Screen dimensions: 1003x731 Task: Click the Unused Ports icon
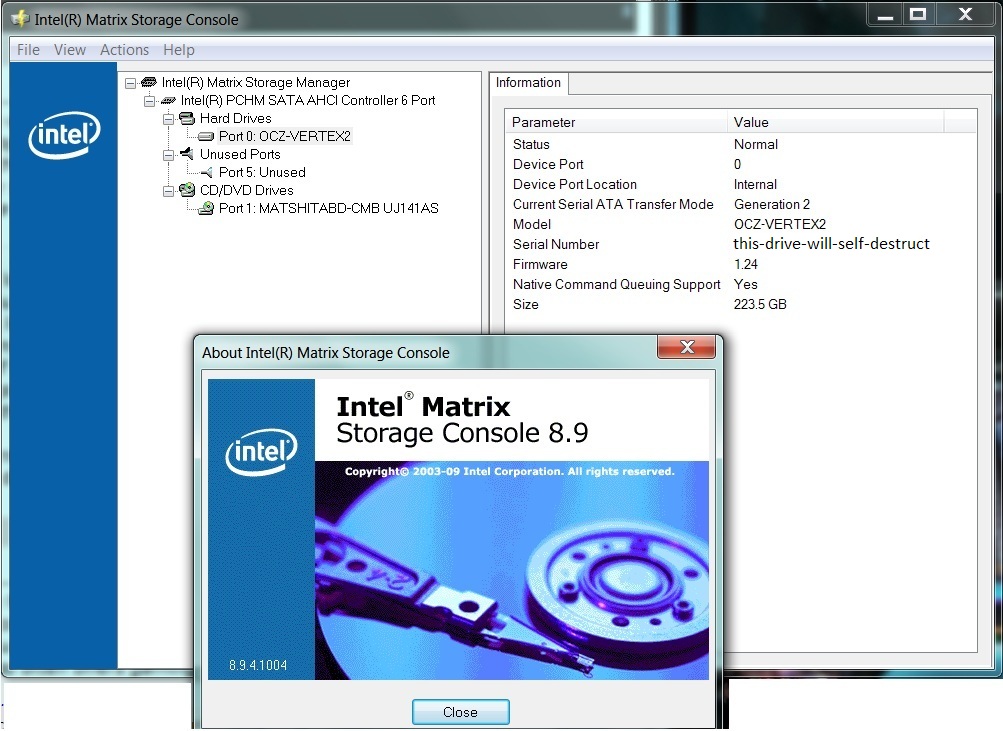[x=187, y=153]
